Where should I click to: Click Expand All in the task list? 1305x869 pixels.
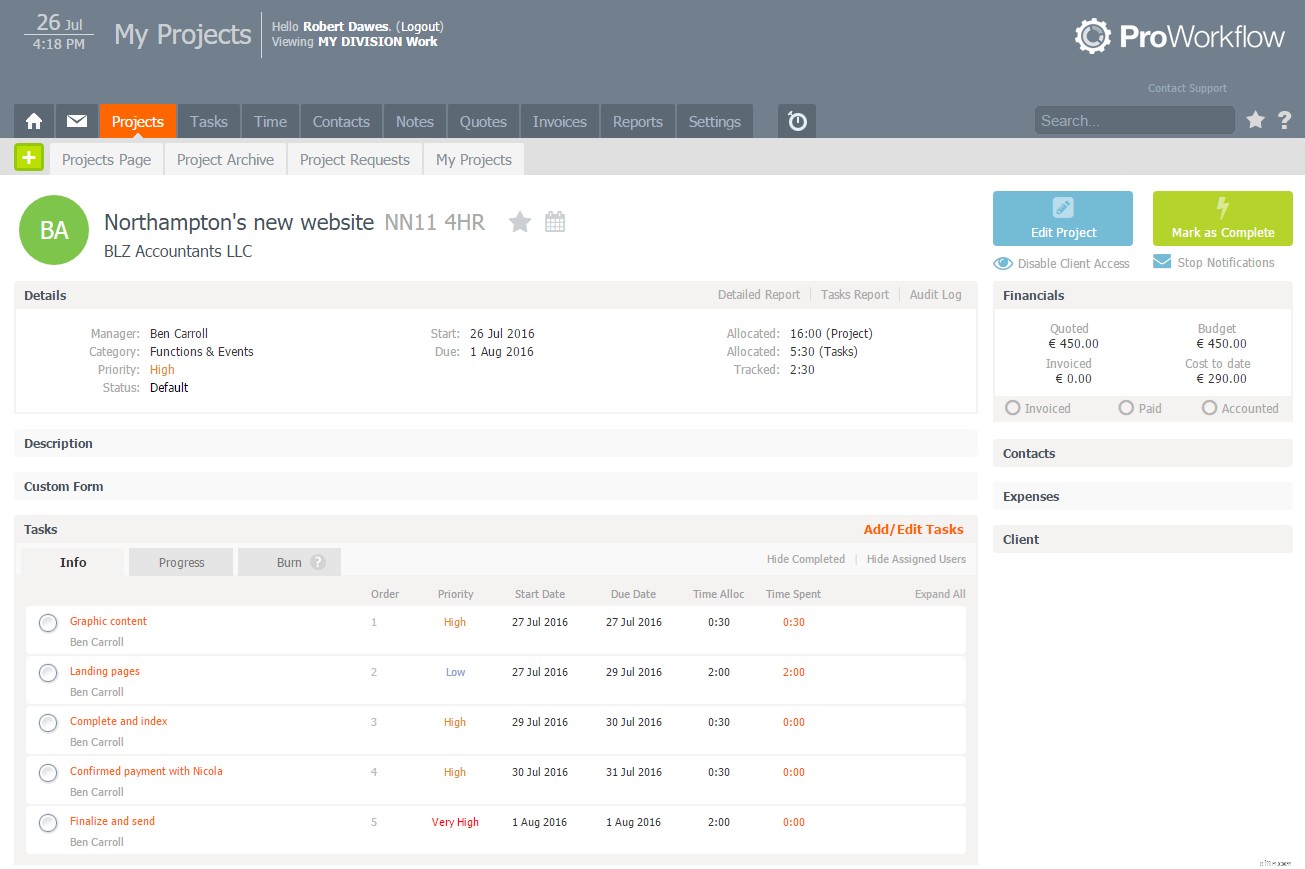pos(938,593)
